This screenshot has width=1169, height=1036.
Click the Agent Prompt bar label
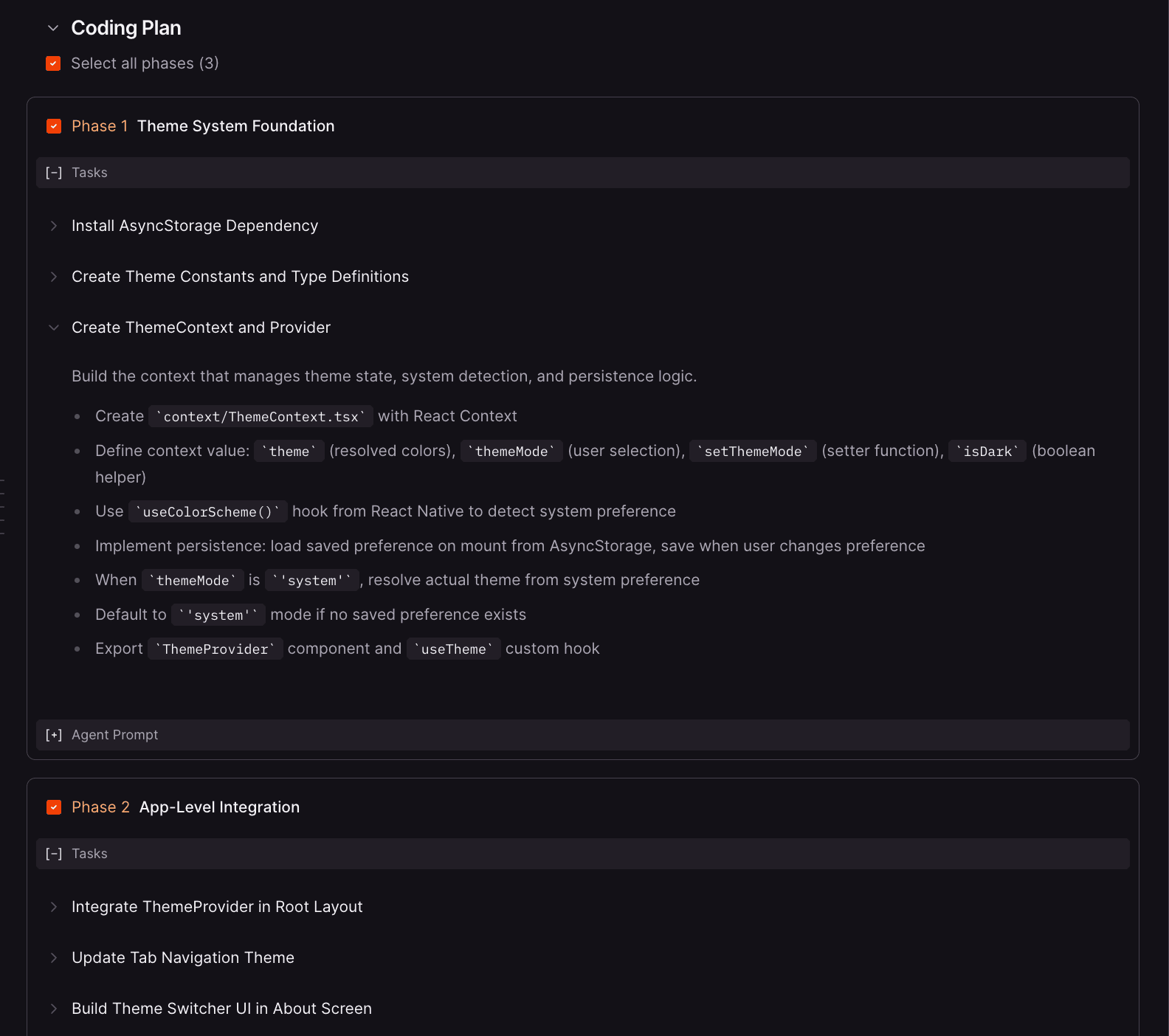point(115,735)
